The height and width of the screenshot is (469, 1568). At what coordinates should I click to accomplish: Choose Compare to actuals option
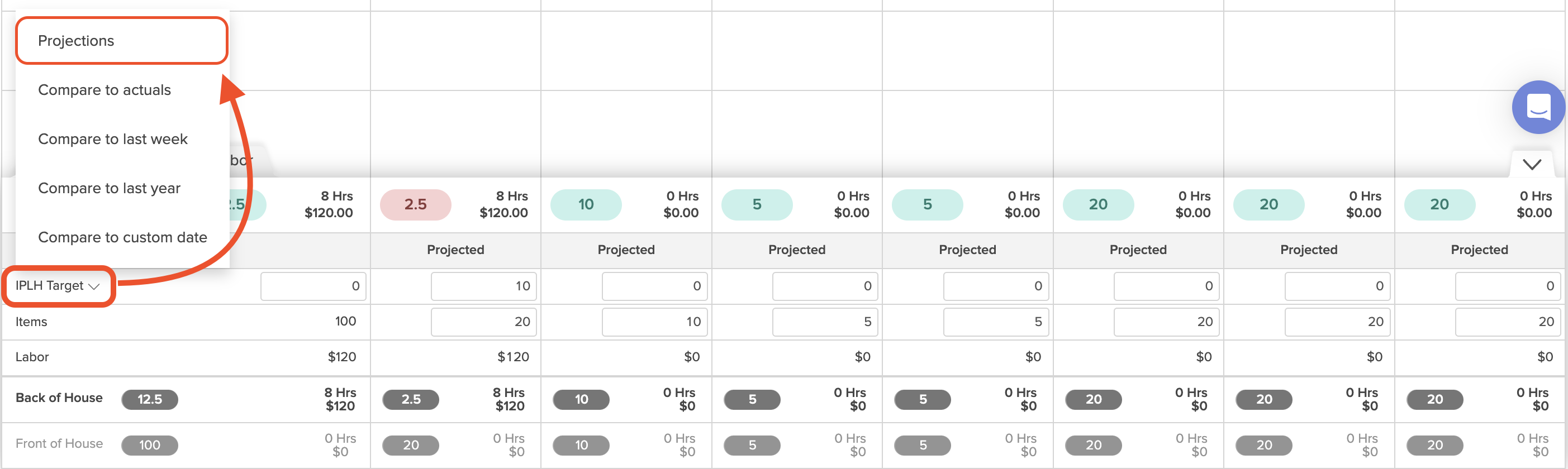tap(104, 90)
